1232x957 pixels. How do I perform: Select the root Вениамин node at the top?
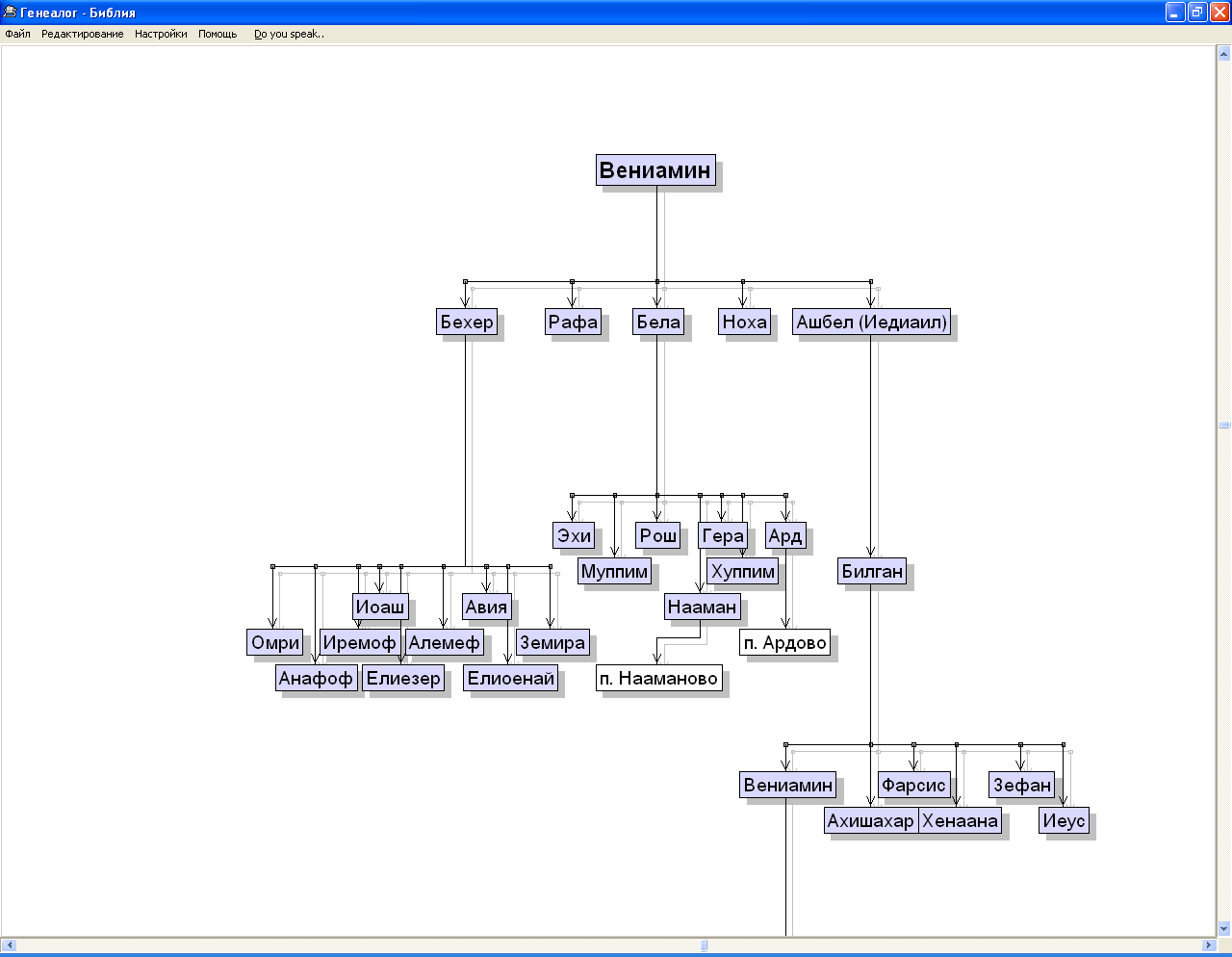(x=655, y=170)
